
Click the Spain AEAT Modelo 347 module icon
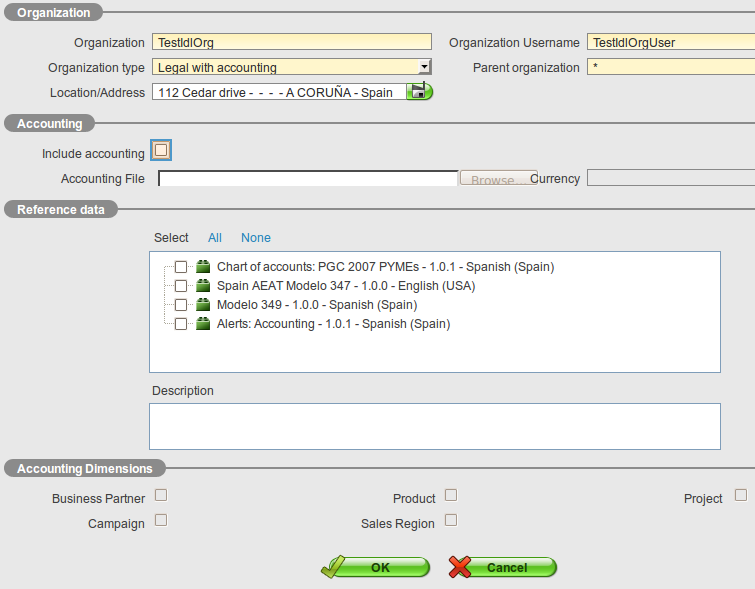(x=204, y=286)
